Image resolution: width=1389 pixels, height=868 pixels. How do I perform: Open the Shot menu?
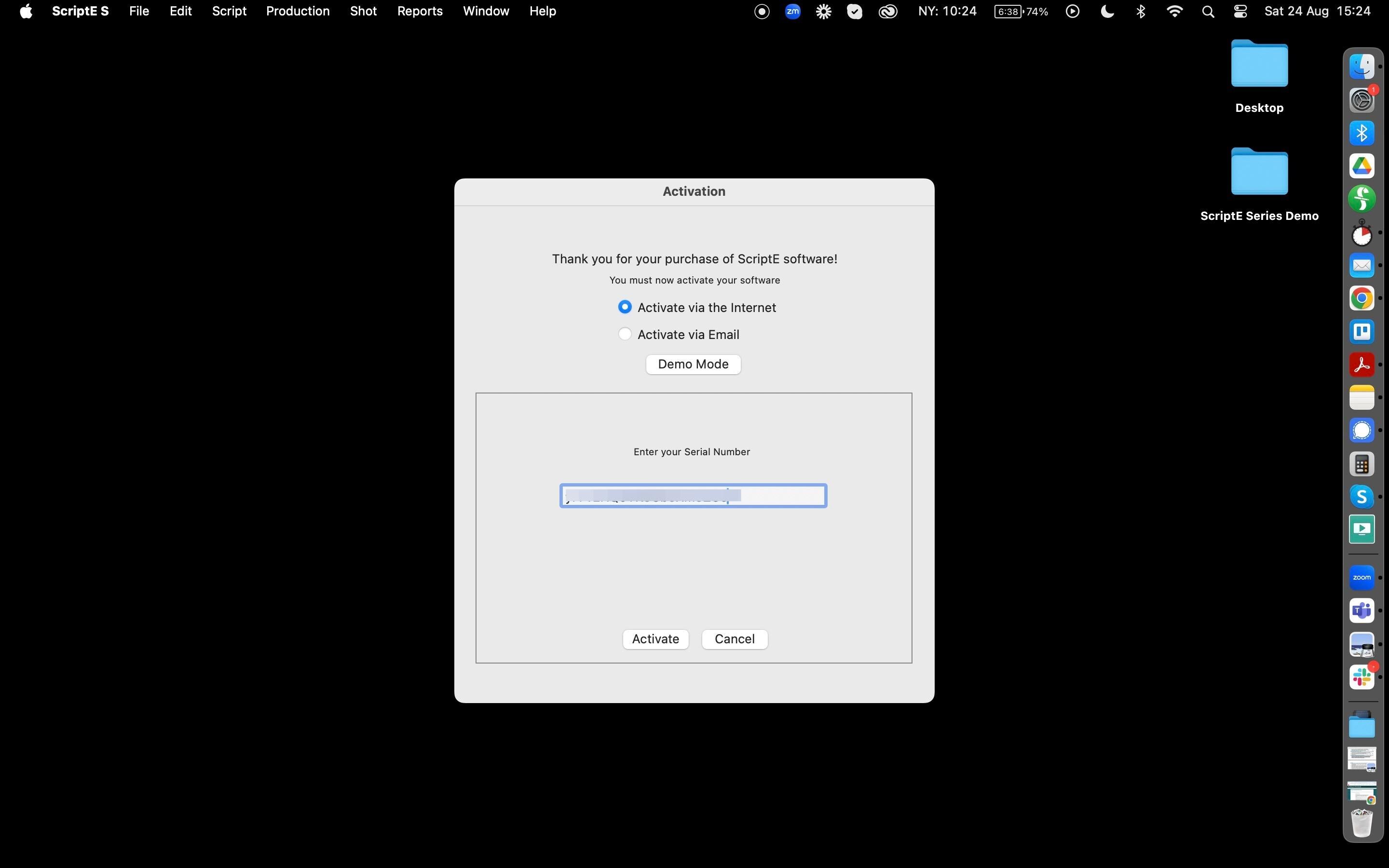363,11
